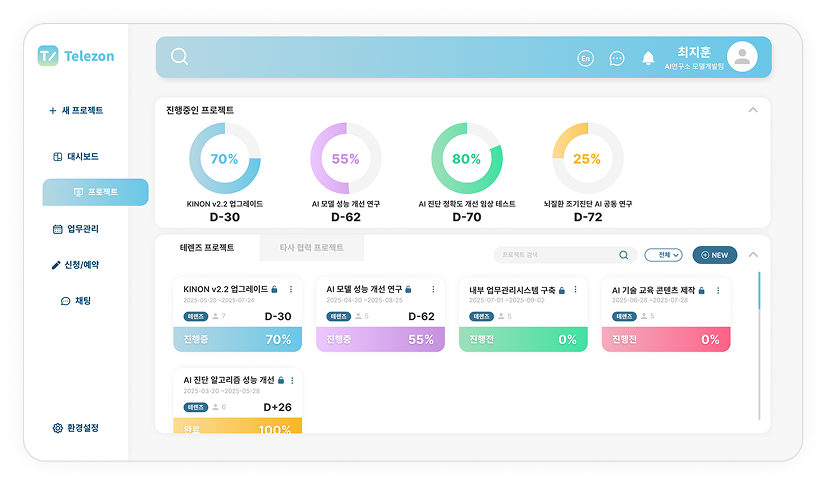Click members icon on KINON v2.2 업그레이드 card
Viewport: 826px width, 485px height.
pyautogui.click(x=215, y=316)
